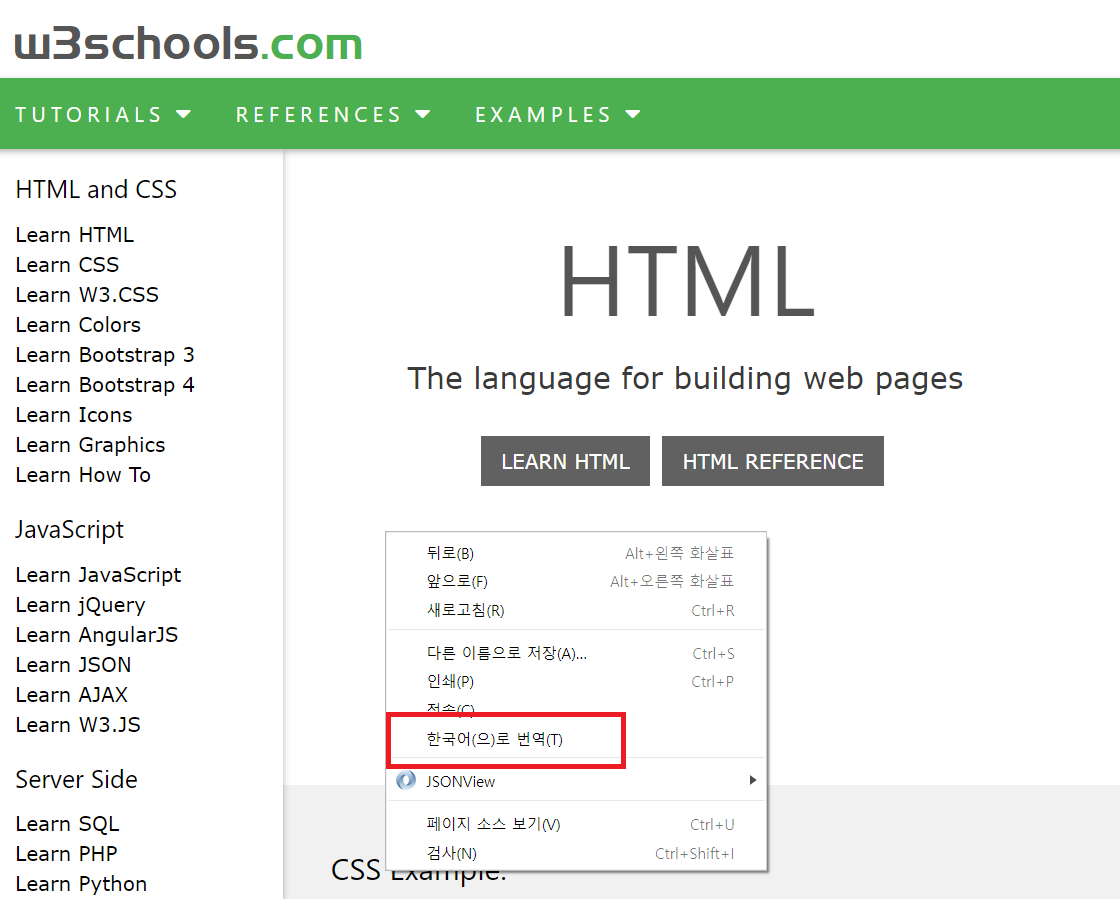The image size is (1120, 899).
Task: Click the JSONView extension icon
Action: point(406,780)
